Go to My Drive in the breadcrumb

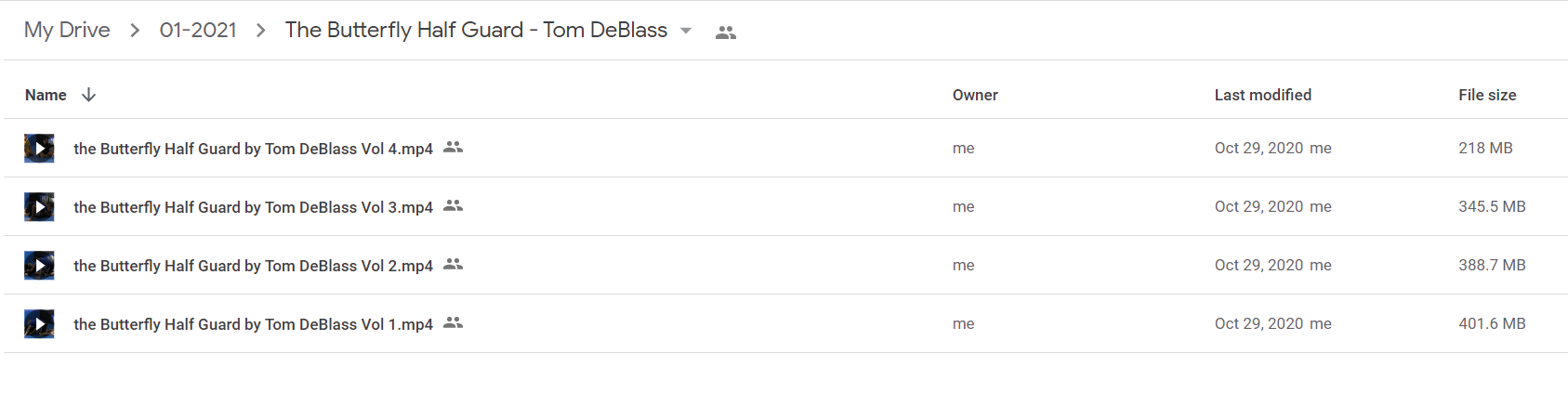pos(67,30)
